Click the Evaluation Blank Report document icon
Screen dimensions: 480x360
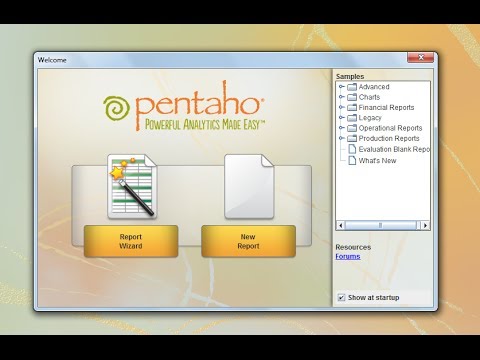352,149
